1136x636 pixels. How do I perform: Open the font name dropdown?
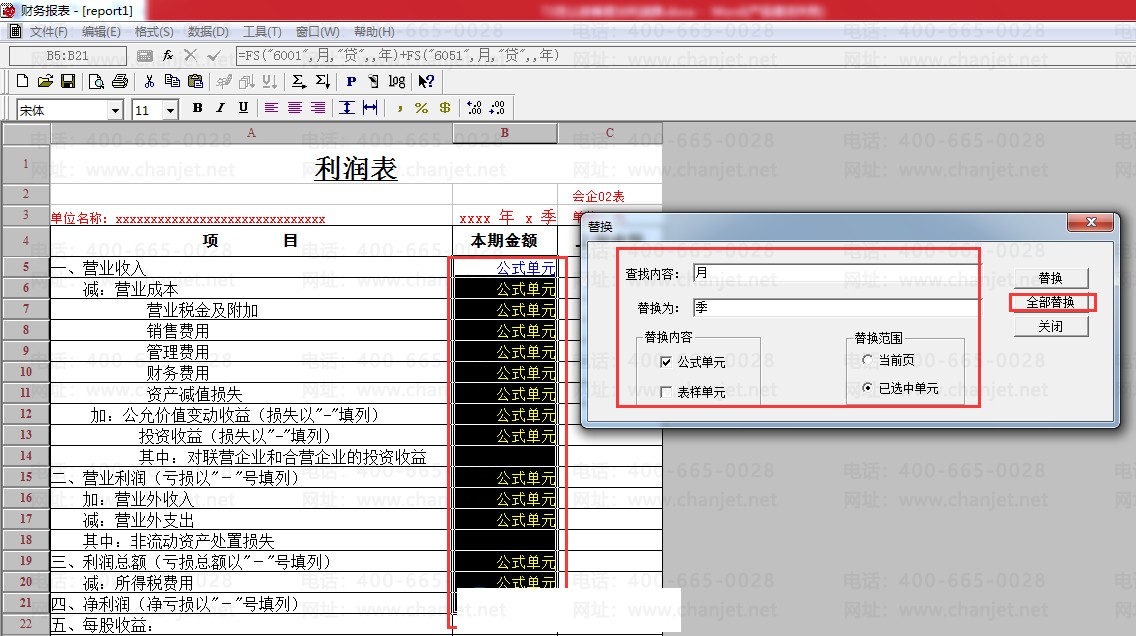coord(115,110)
